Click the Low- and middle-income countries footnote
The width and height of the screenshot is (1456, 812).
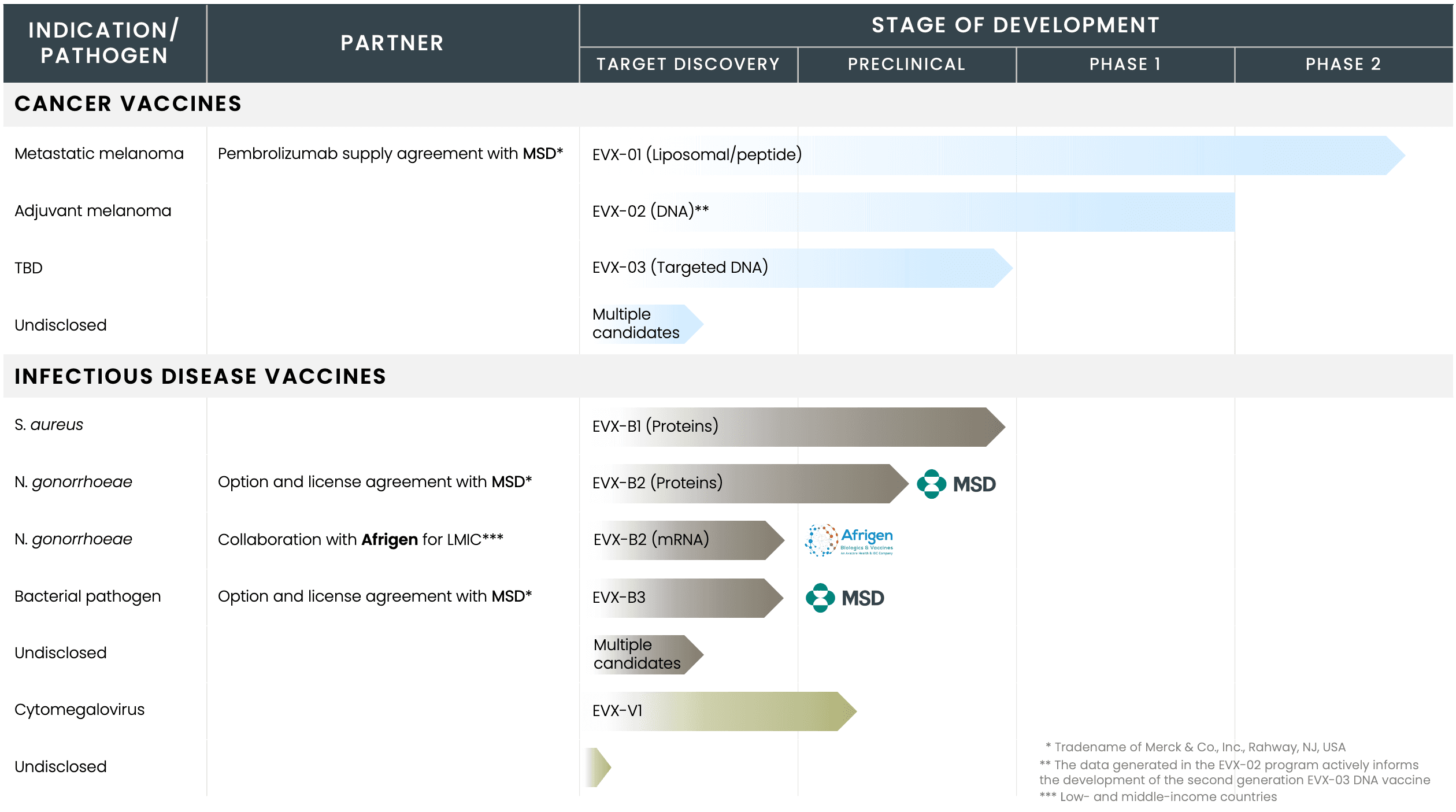1158,797
